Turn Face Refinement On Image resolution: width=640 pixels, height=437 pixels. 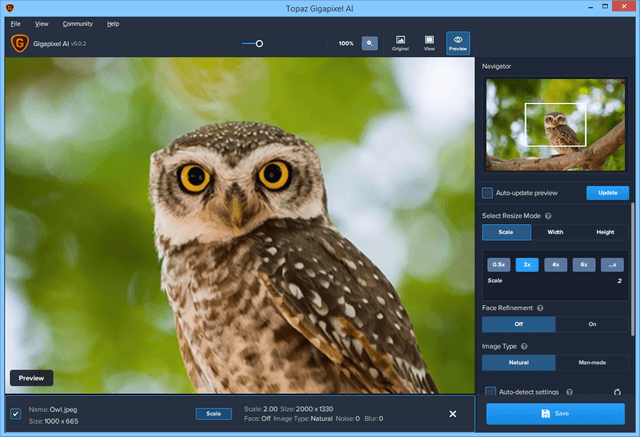coord(592,324)
